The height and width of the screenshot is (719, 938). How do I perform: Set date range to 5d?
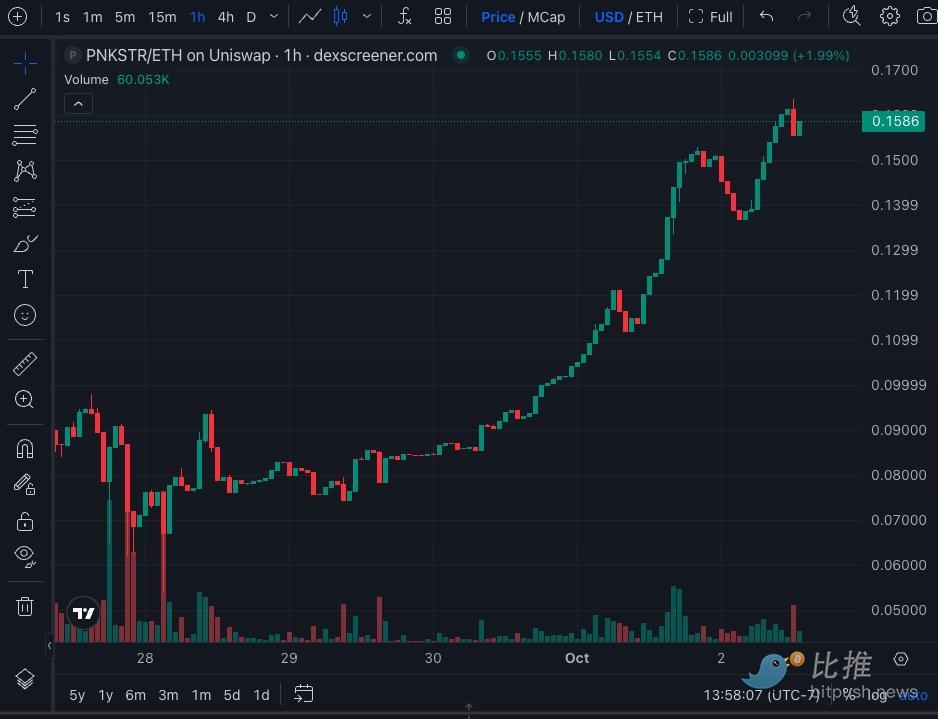231,695
